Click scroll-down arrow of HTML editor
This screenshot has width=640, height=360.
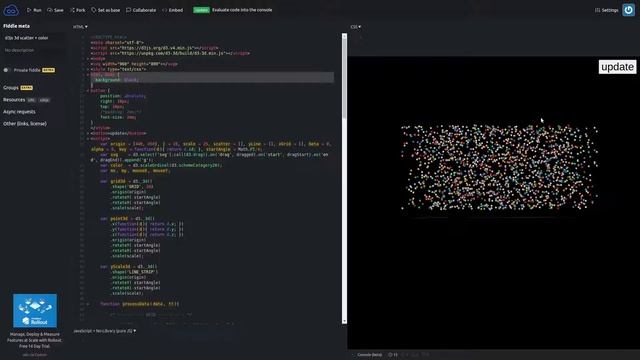point(344,321)
